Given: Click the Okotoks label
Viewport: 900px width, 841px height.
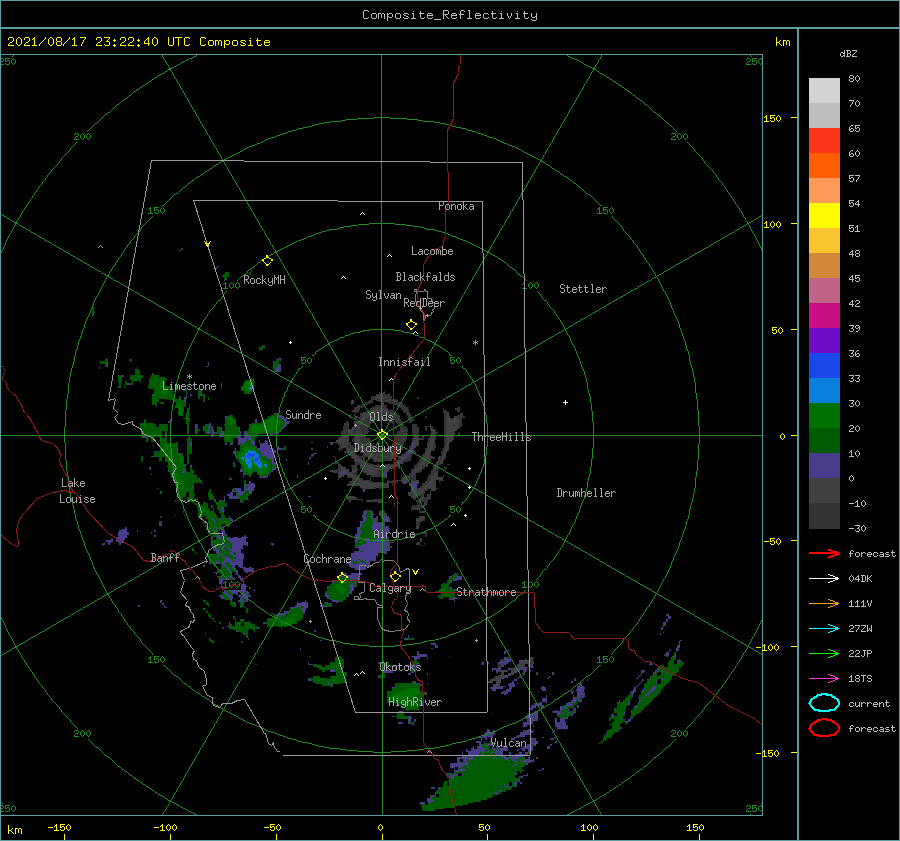Looking at the screenshot, I should pos(400,666).
